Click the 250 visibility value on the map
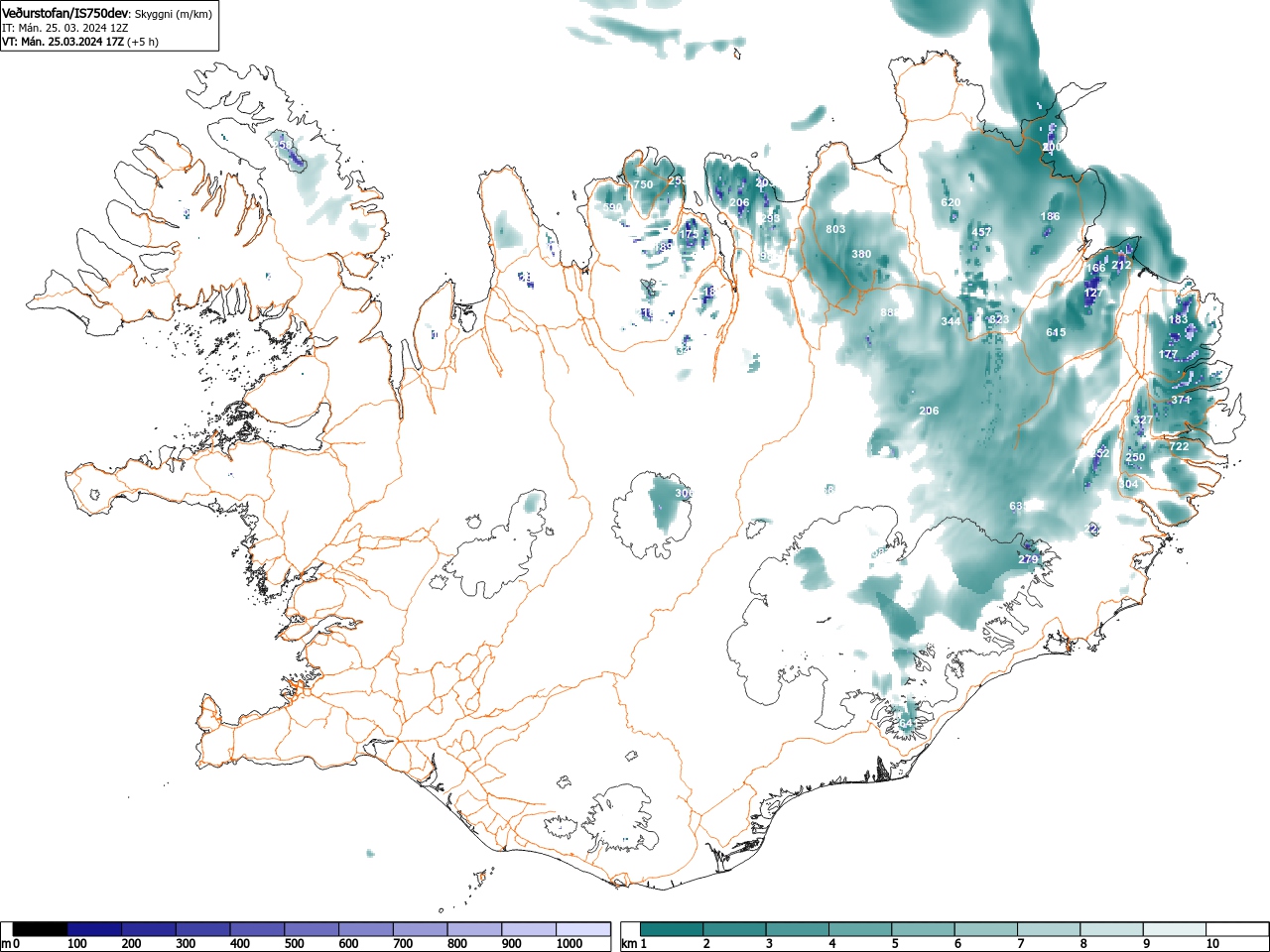The width and height of the screenshot is (1270, 952). click(1135, 457)
